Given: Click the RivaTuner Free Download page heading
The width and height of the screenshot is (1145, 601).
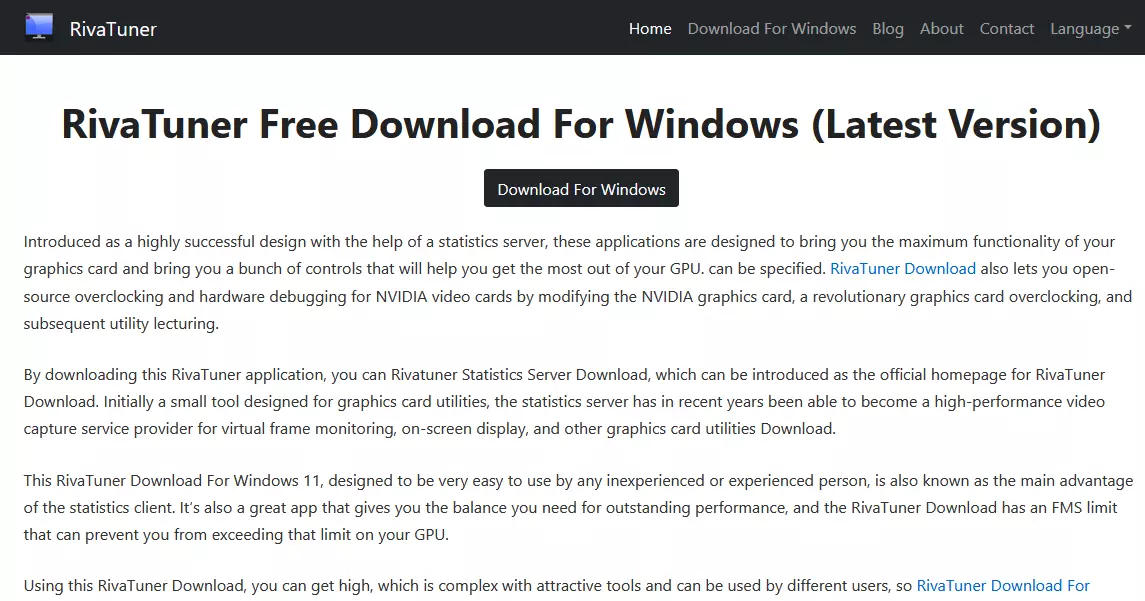Looking at the screenshot, I should [x=581, y=123].
